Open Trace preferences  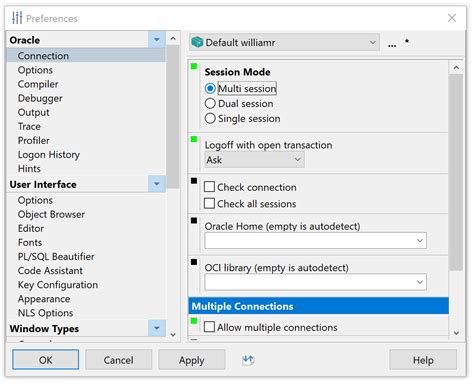(29, 126)
